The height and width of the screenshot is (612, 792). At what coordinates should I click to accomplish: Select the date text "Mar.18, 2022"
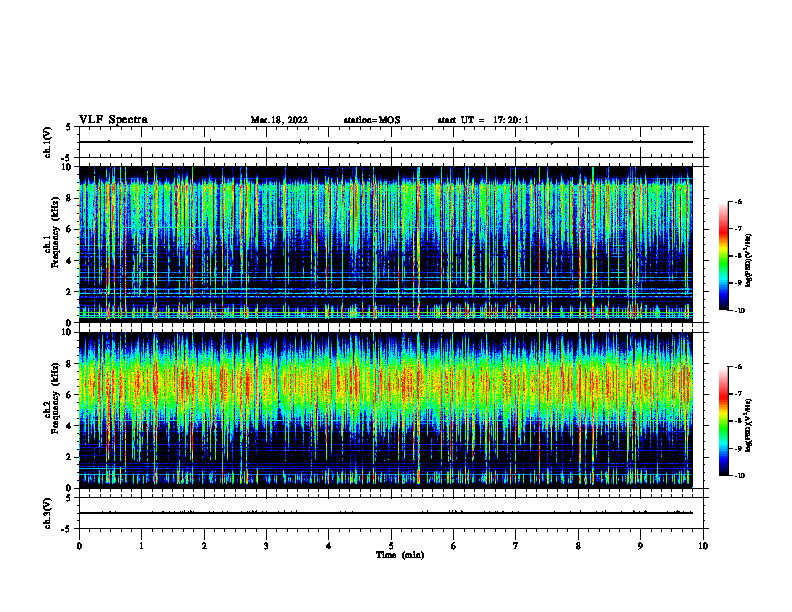279,120
